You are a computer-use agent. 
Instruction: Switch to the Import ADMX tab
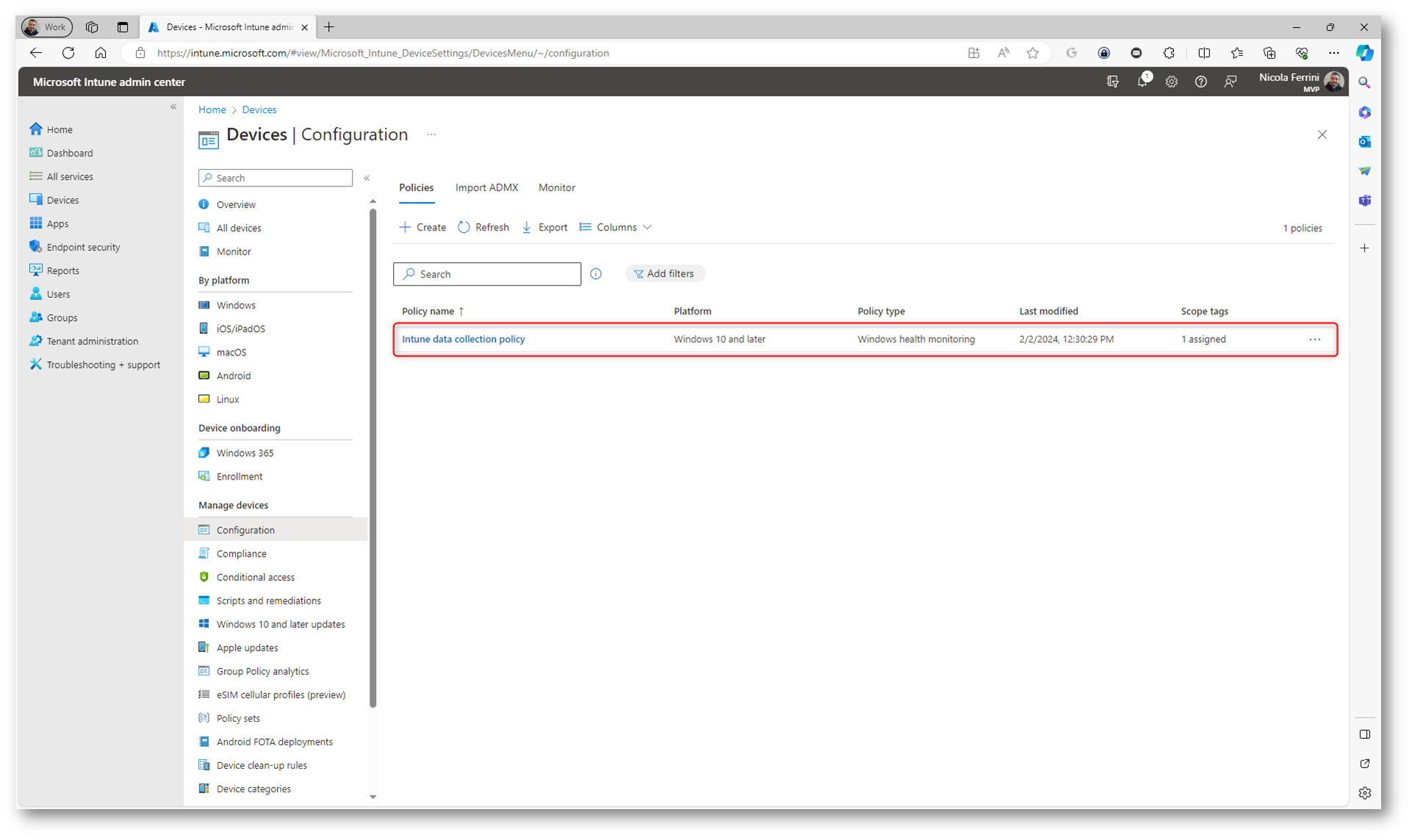(x=486, y=188)
